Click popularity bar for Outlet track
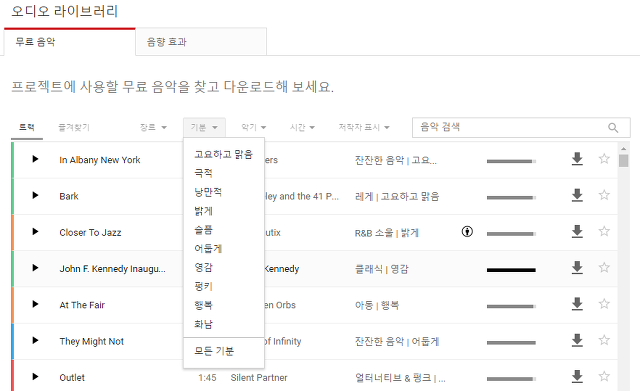This screenshot has width=640, height=391. point(511,379)
